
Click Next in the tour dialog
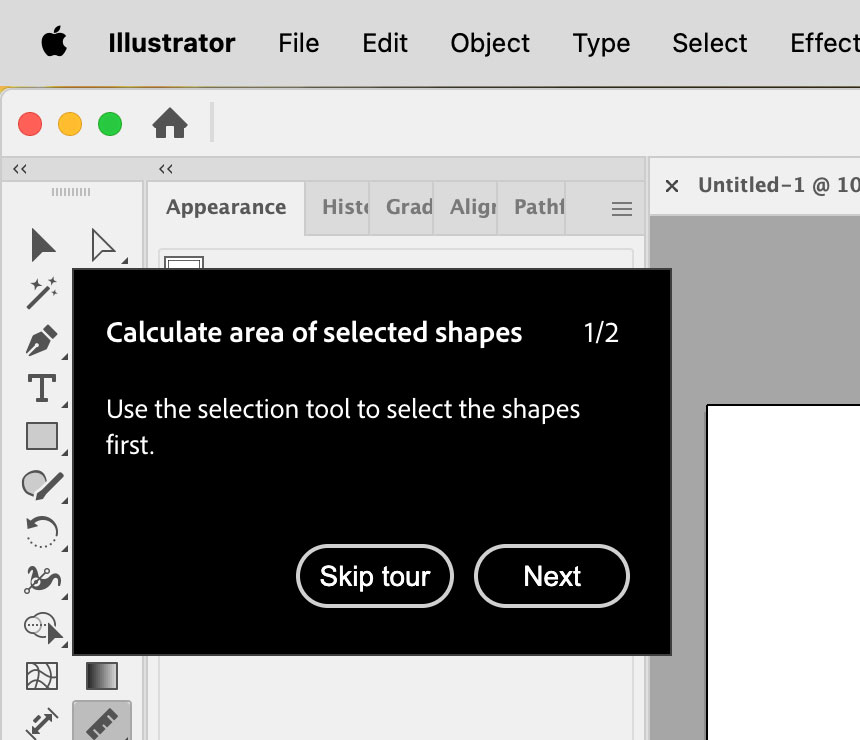click(551, 576)
